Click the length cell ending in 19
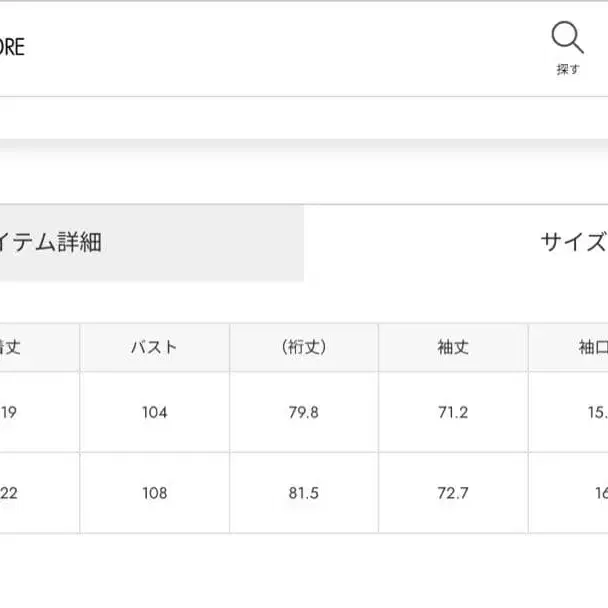The height and width of the screenshot is (608, 608). coord(10,412)
